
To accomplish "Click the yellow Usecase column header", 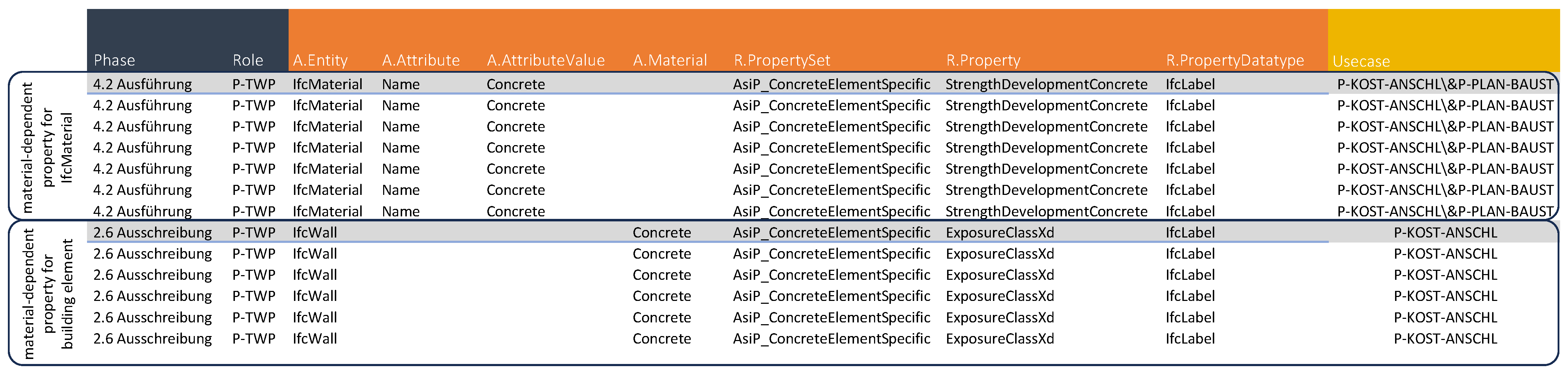I will point(1361,61).
